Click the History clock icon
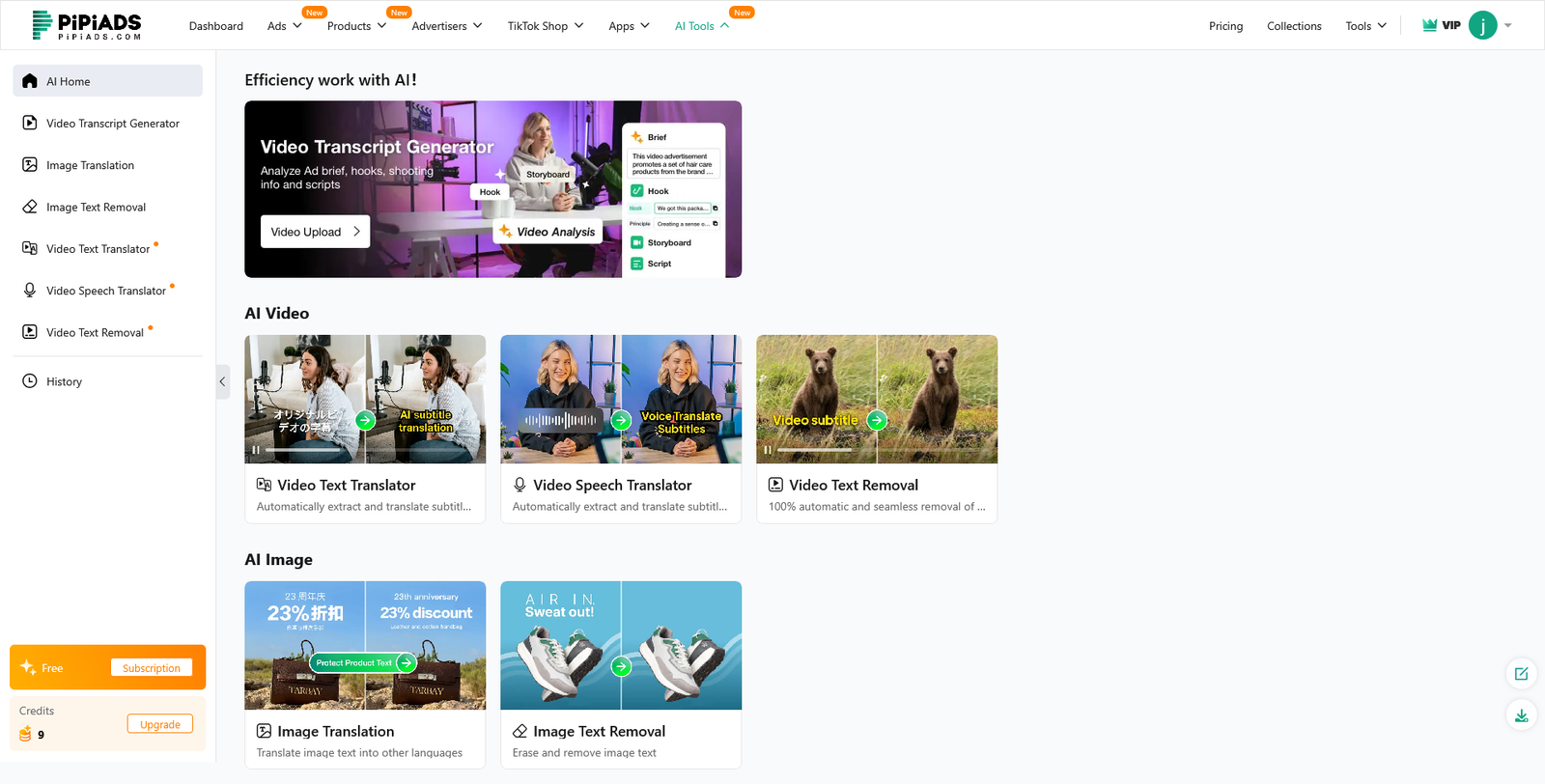The height and width of the screenshot is (784, 1545). 30,380
